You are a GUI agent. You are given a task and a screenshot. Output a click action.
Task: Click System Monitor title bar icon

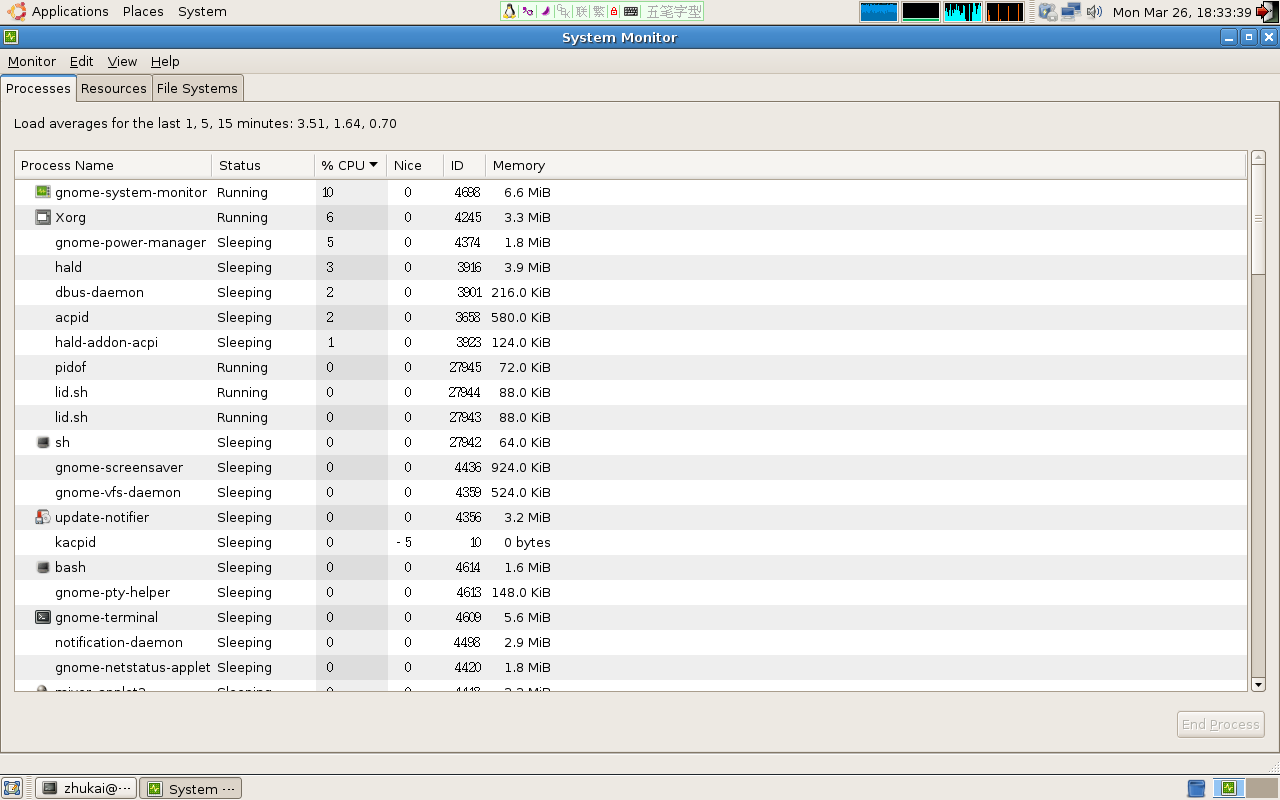(11, 37)
